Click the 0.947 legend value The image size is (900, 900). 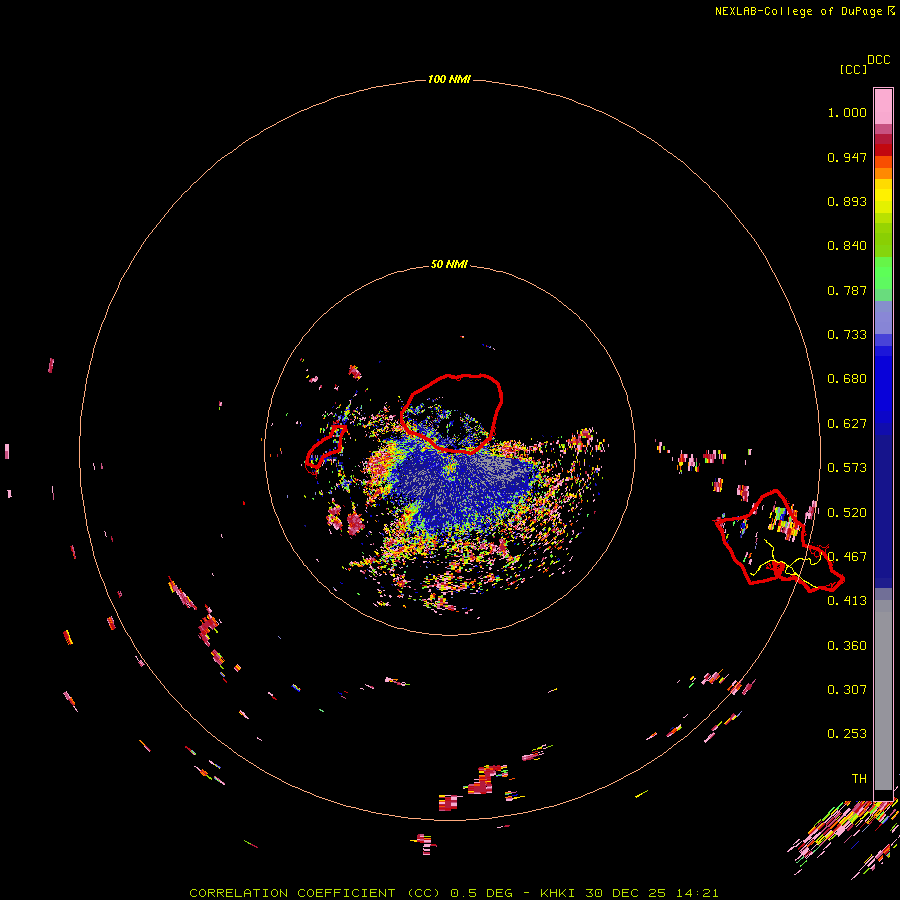pos(847,157)
